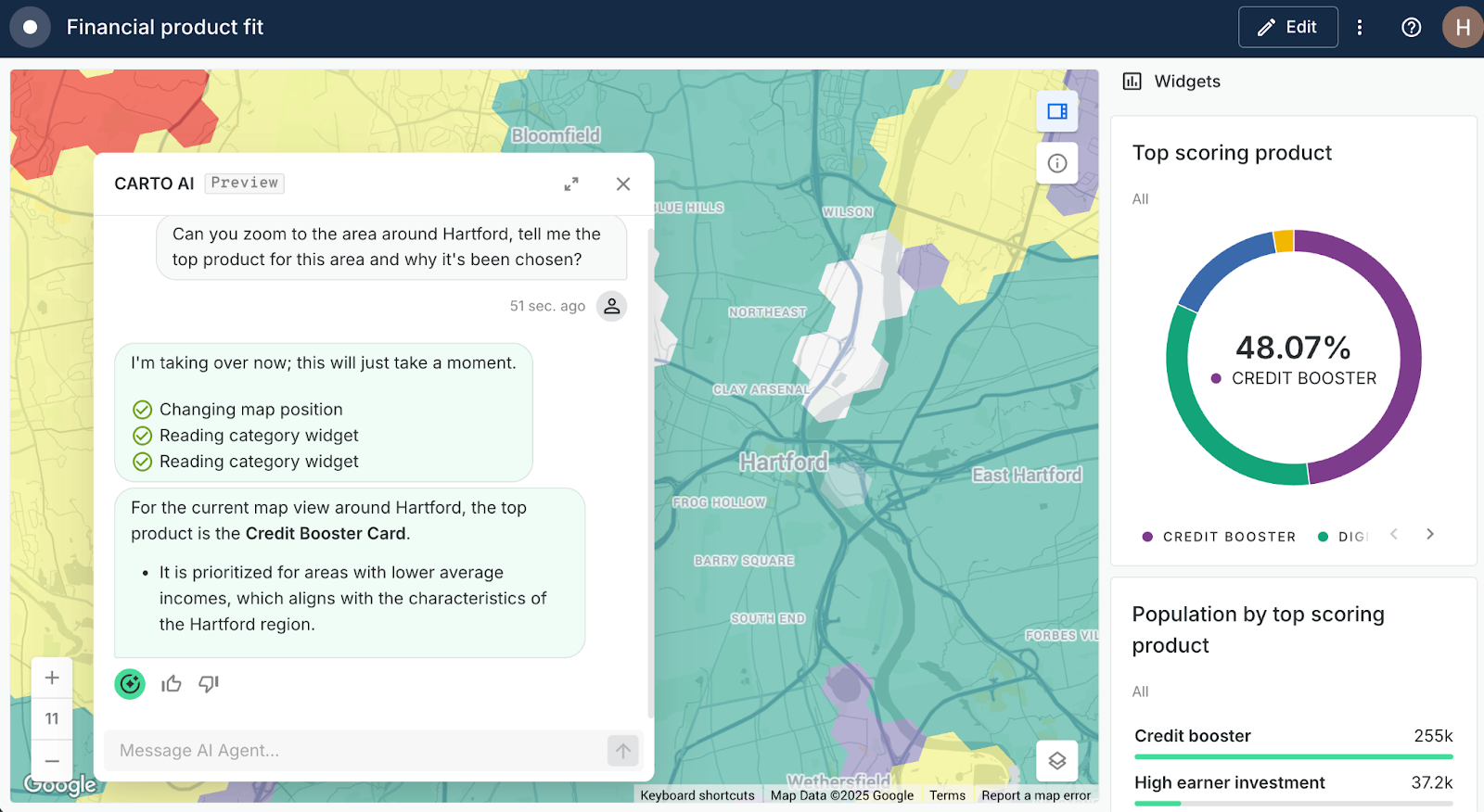Click the 37.2k value for High earner

[1432, 782]
